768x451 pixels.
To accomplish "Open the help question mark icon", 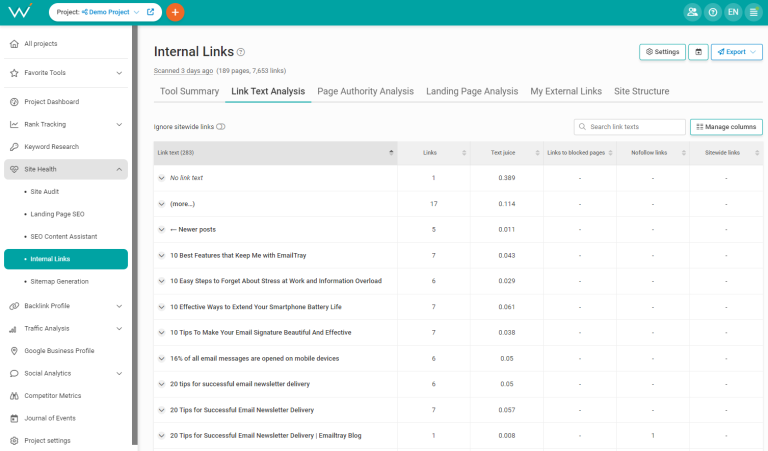I will pos(713,12).
